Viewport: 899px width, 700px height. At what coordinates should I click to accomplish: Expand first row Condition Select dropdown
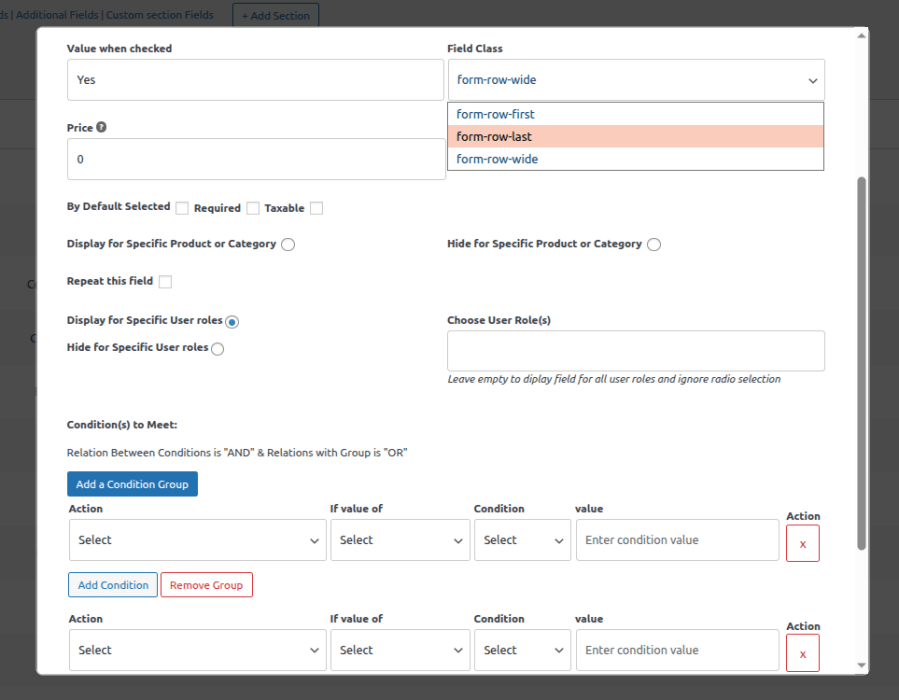click(522, 540)
